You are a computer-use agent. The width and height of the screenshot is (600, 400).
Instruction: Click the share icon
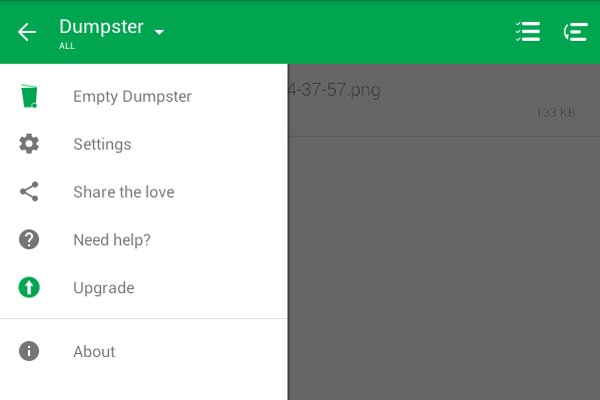[29, 191]
